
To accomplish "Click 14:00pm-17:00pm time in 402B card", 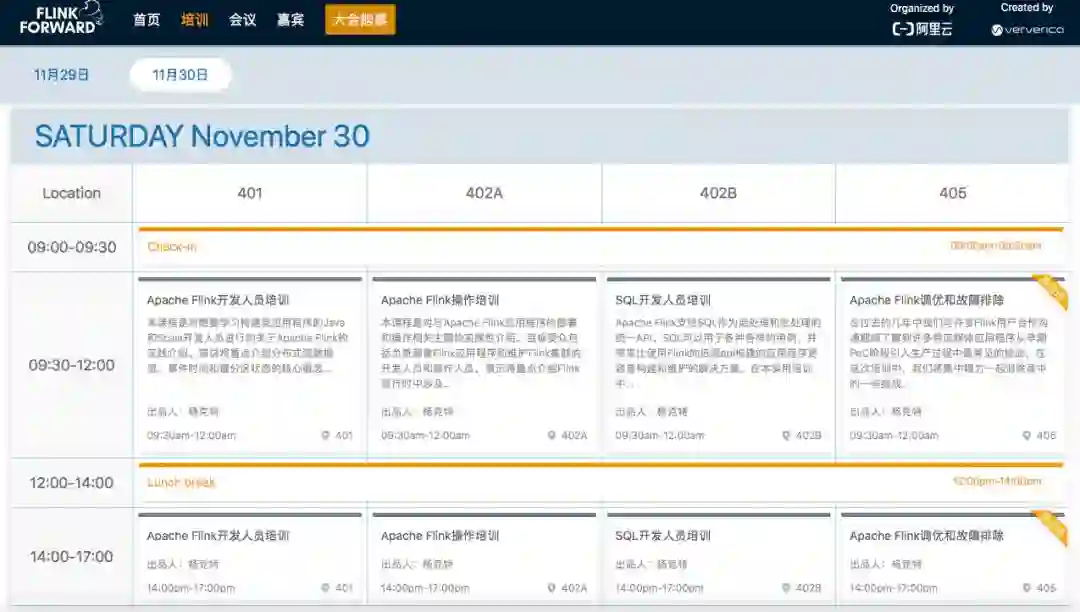I will 659,588.
